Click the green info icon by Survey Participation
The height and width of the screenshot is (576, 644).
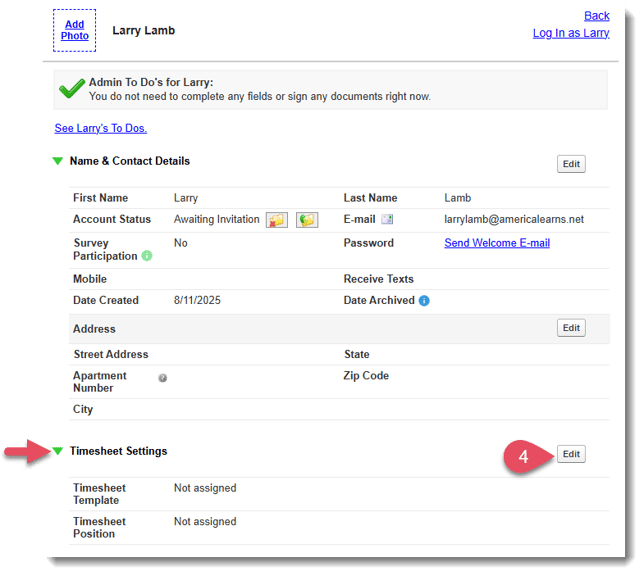(147, 256)
